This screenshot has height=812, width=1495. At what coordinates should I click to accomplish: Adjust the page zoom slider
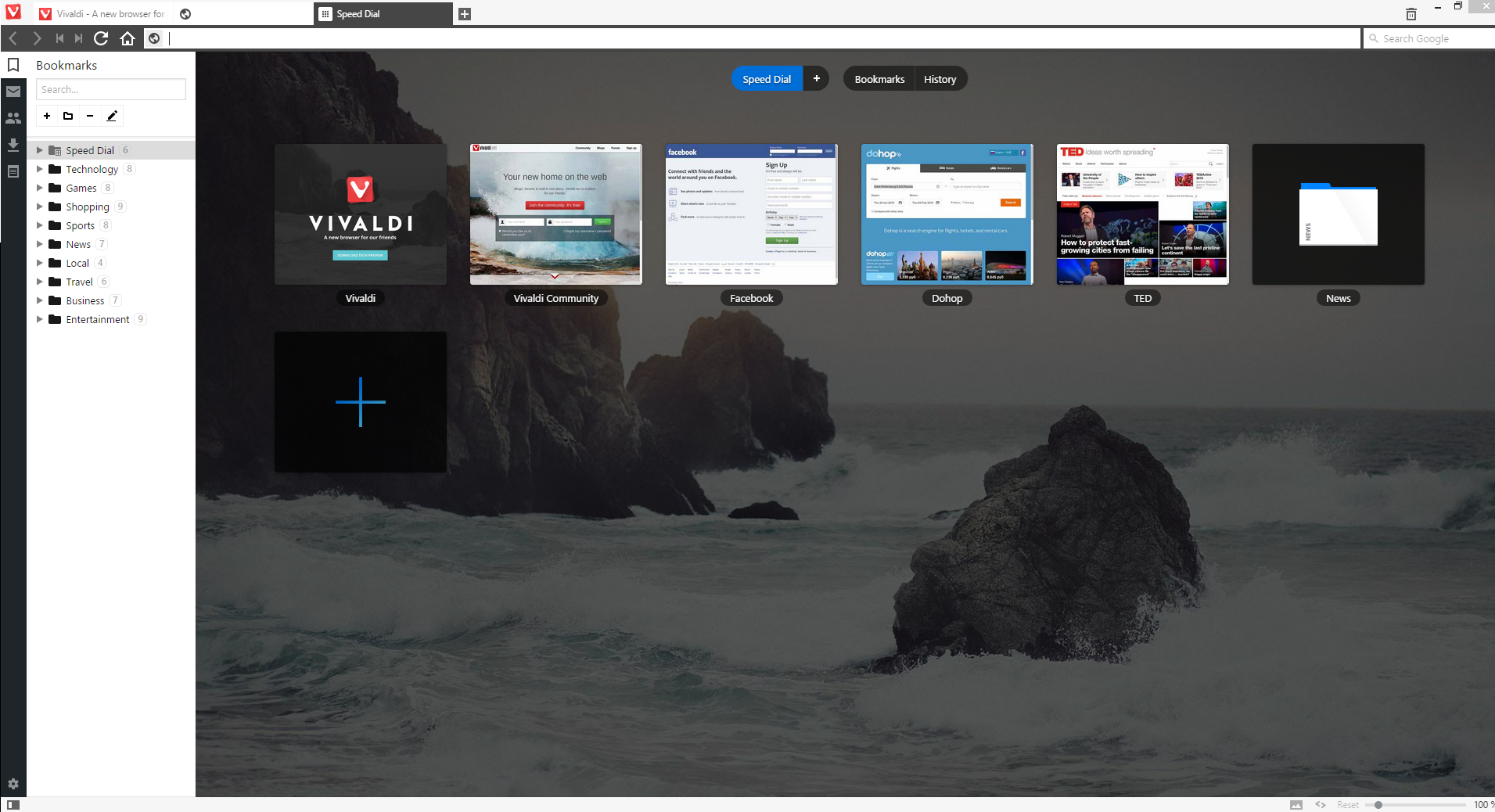1416,804
